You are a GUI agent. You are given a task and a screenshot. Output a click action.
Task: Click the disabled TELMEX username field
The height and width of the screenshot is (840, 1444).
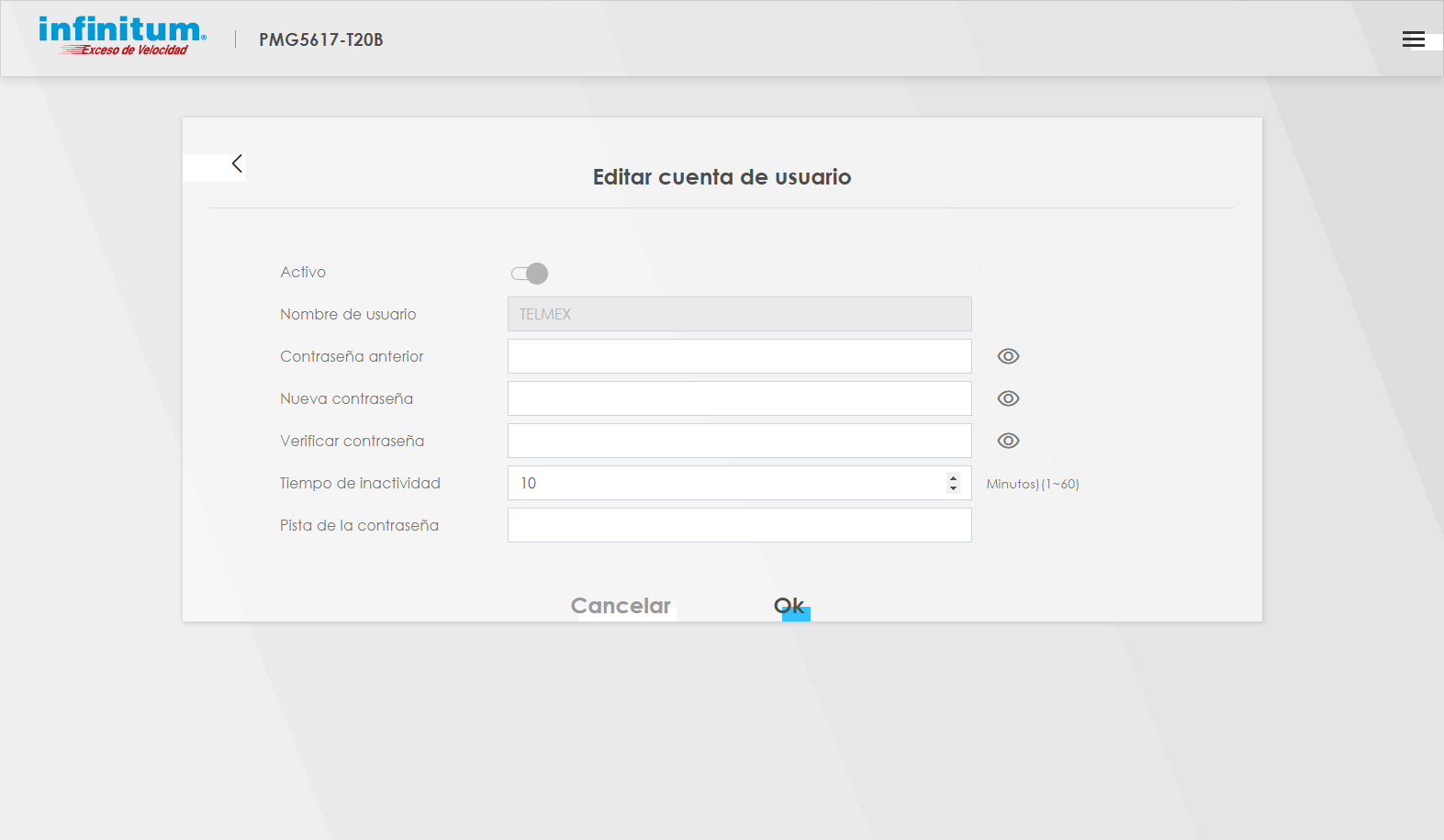[x=739, y=314]
